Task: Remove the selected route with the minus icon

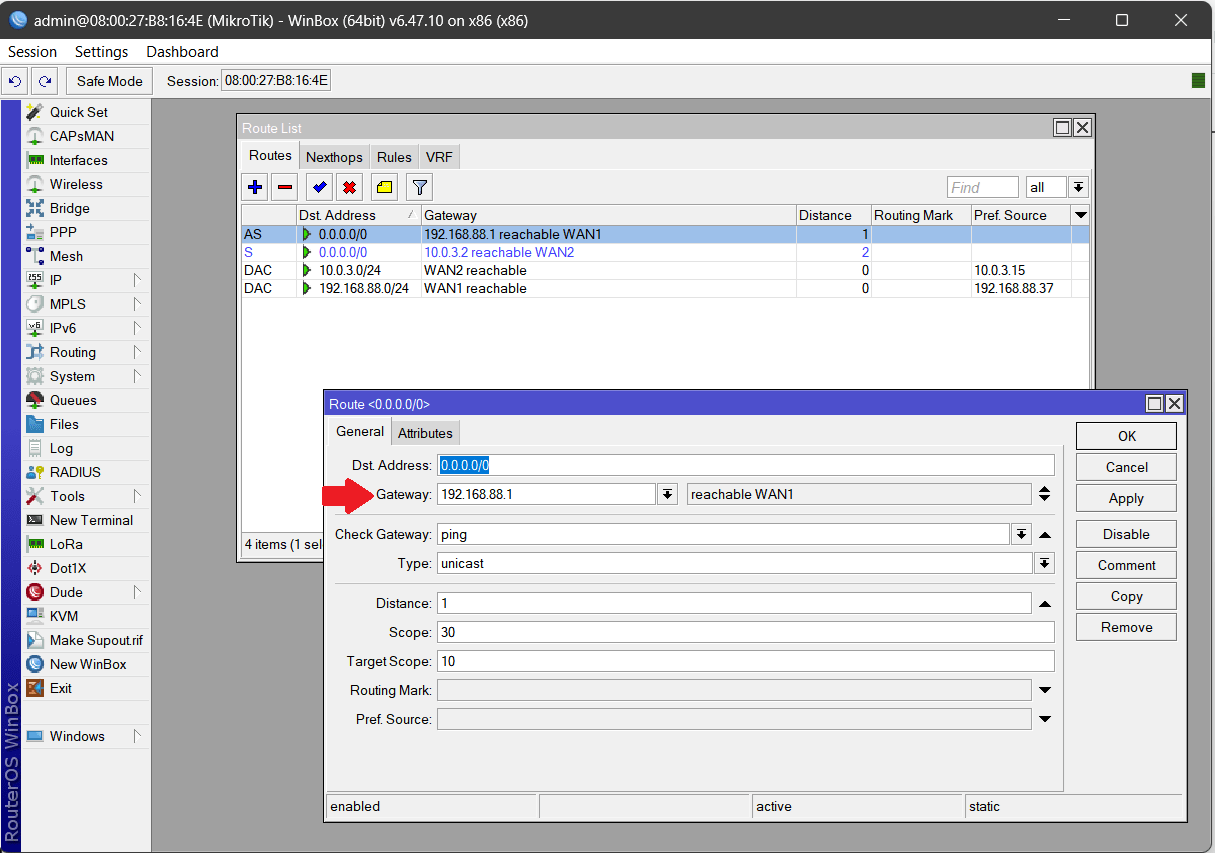Action: 286,187
